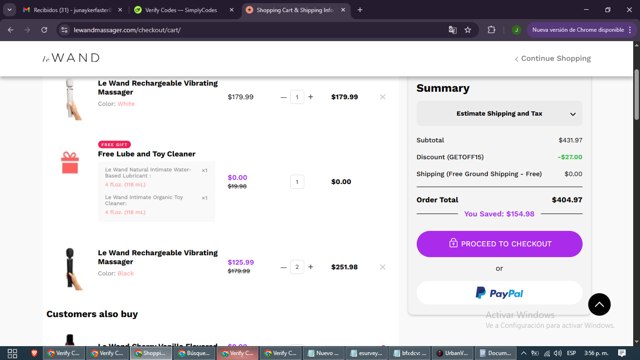Click the Le Wand logo
Viewport: 640px width, 360px height.
point(71,58)
